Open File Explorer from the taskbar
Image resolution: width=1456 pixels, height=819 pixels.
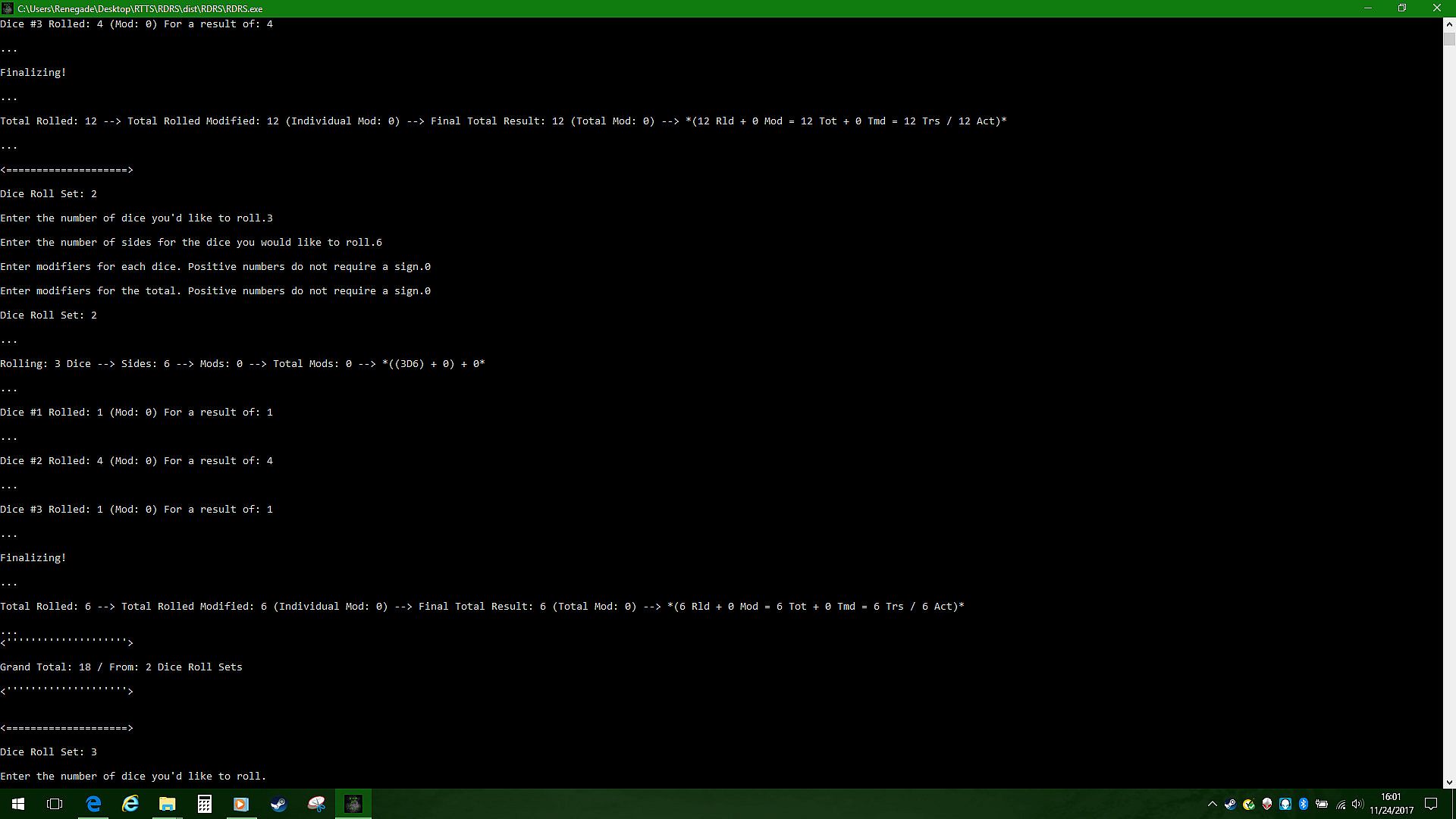(167, 804)
